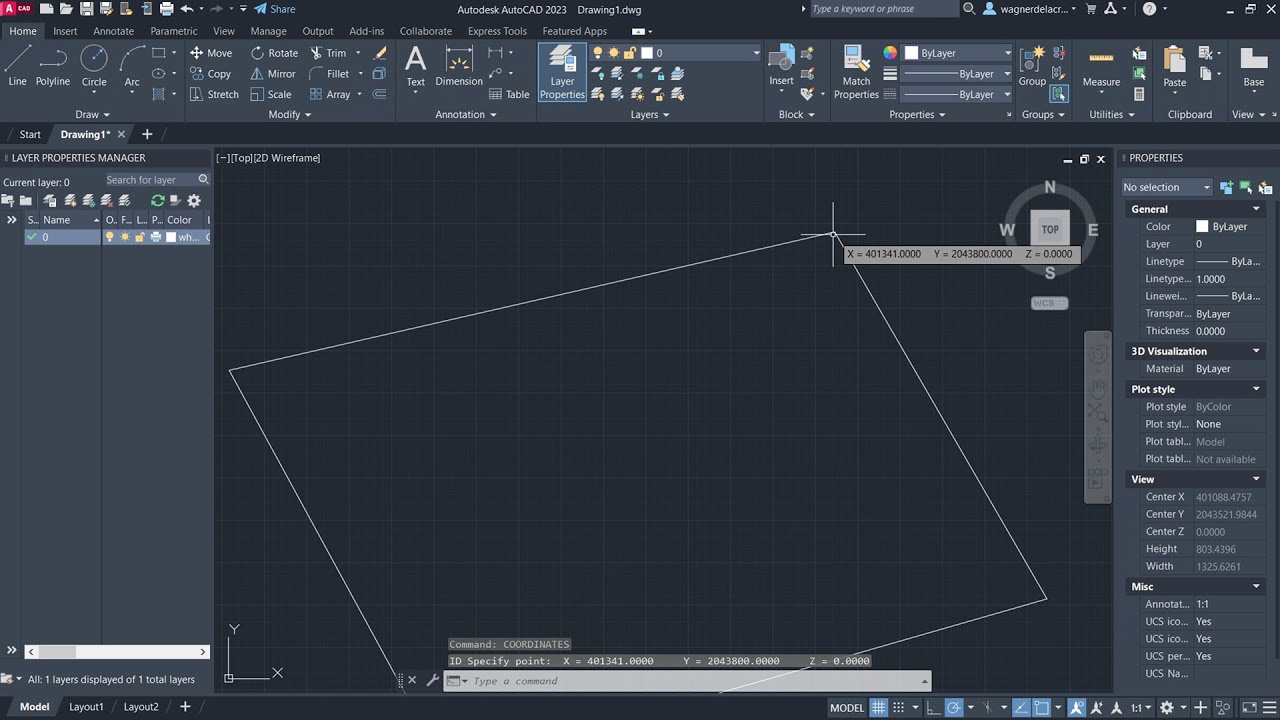Image resolution: width=1280 pixels, height=720 pixels.
Task: Activate the Trim command
Action: [x=328, y=53]
